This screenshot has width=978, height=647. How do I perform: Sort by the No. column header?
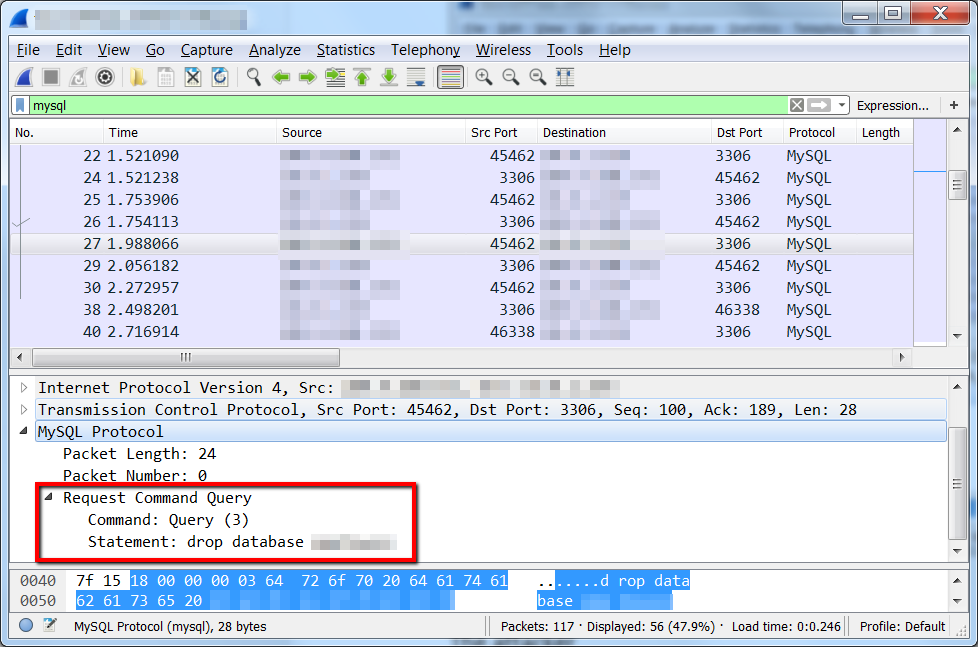click(x=56, y=133)
